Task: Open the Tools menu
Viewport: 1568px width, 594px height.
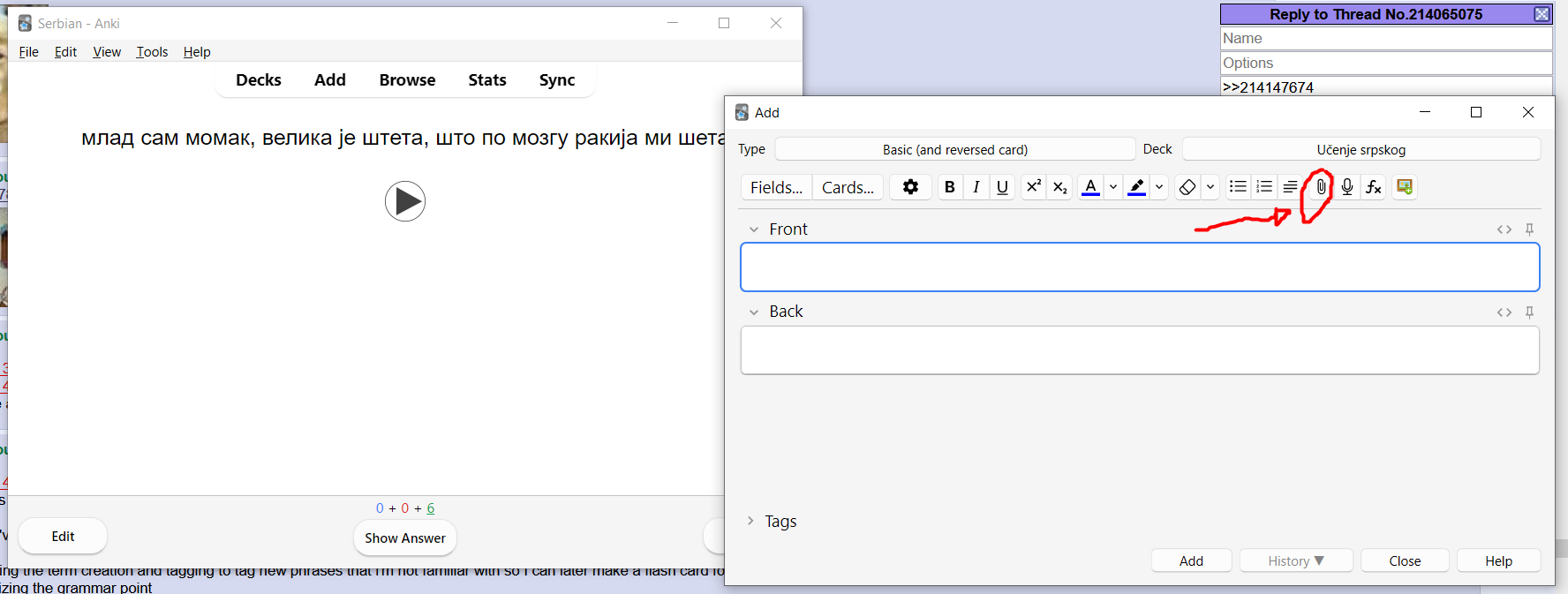Action: click(x=152, y=52)
